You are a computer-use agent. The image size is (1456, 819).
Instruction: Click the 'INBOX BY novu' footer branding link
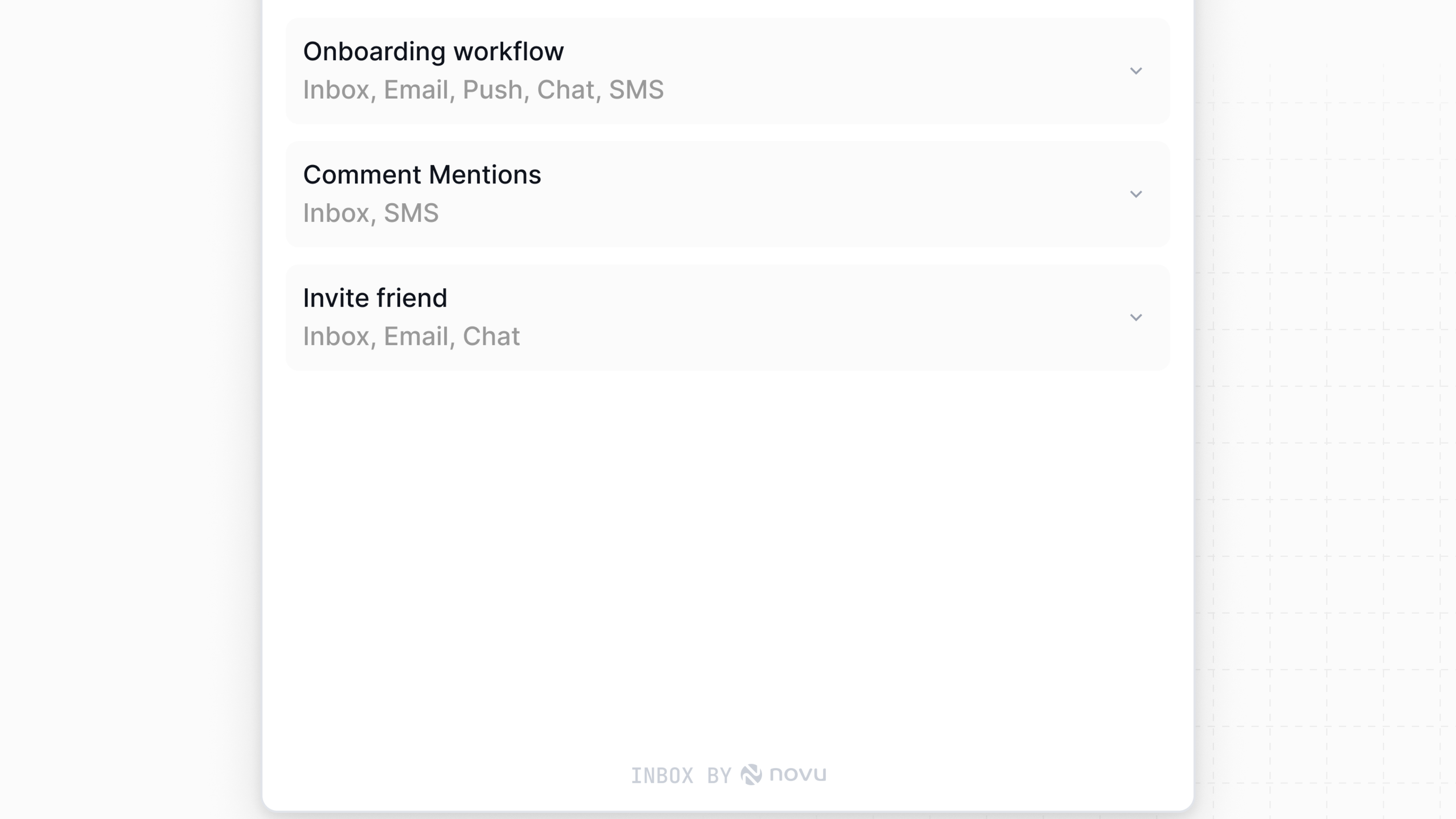point(728,775)
